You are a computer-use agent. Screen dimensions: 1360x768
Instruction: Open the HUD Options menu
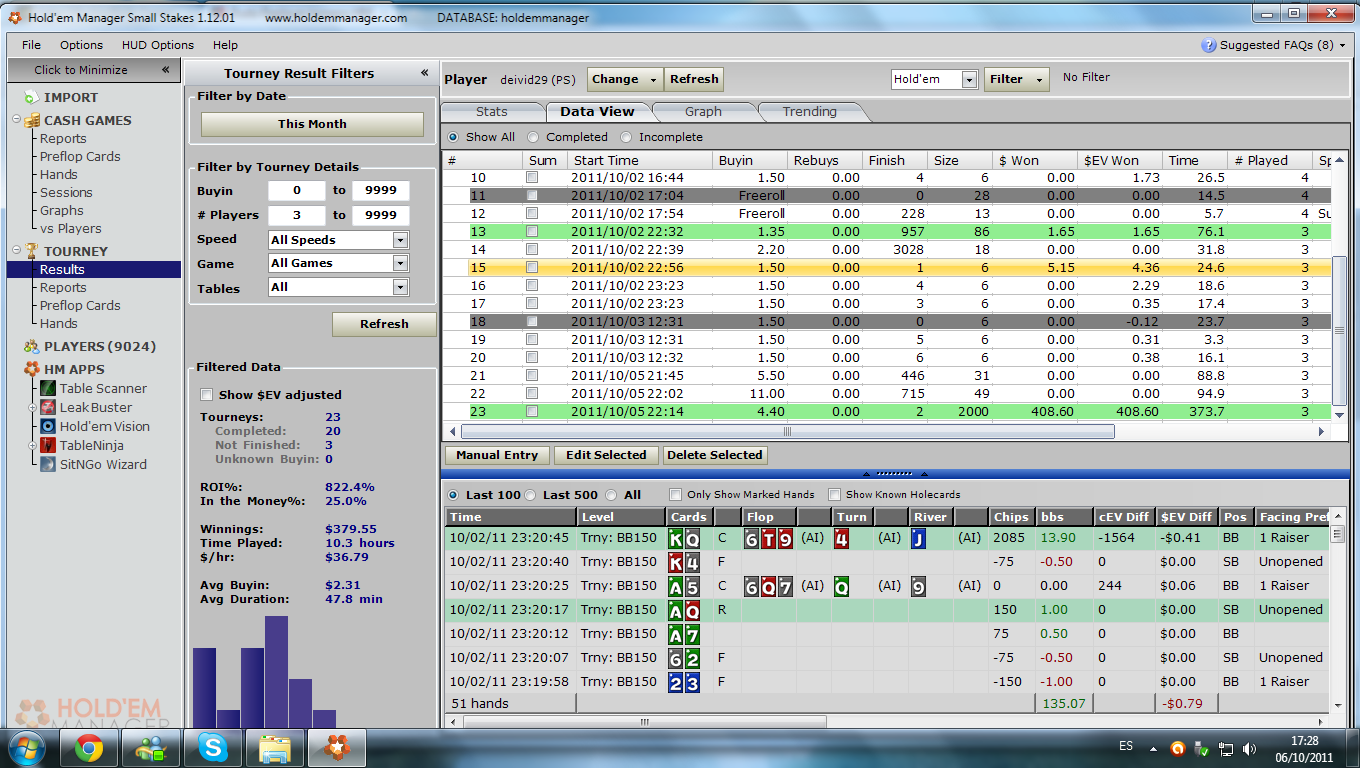click(158, 45)
